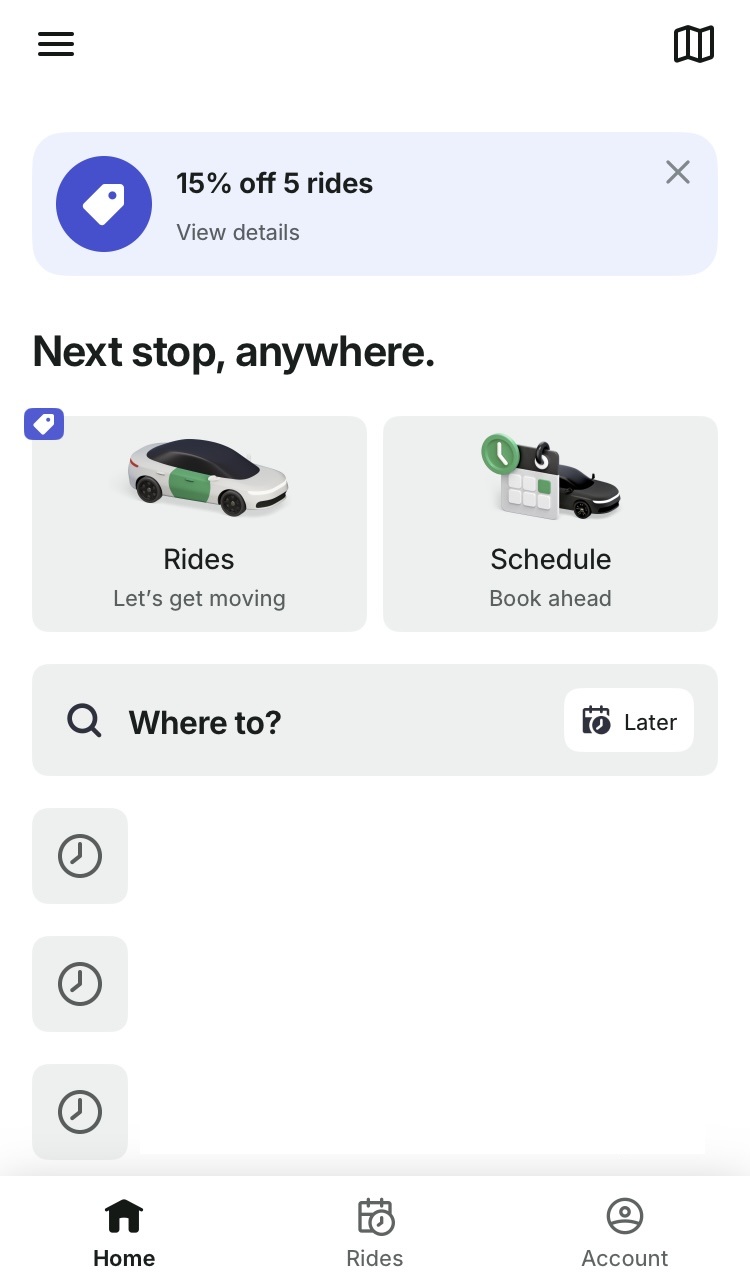The width and height of the screenshot is (750, 1274).
Task: Open the Later scheduling option
Action: [x=628, y=720]
